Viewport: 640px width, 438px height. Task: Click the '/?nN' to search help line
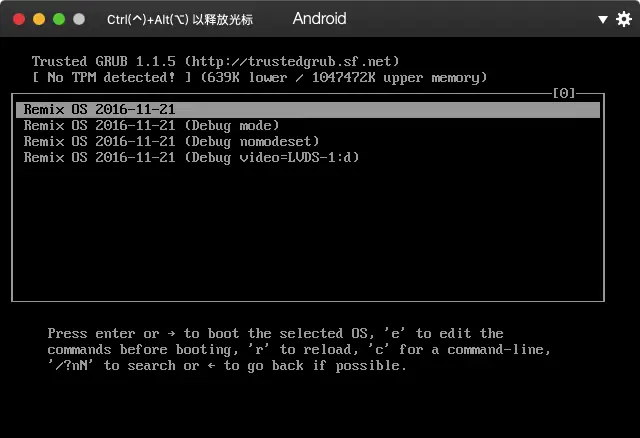click(227, 365)
